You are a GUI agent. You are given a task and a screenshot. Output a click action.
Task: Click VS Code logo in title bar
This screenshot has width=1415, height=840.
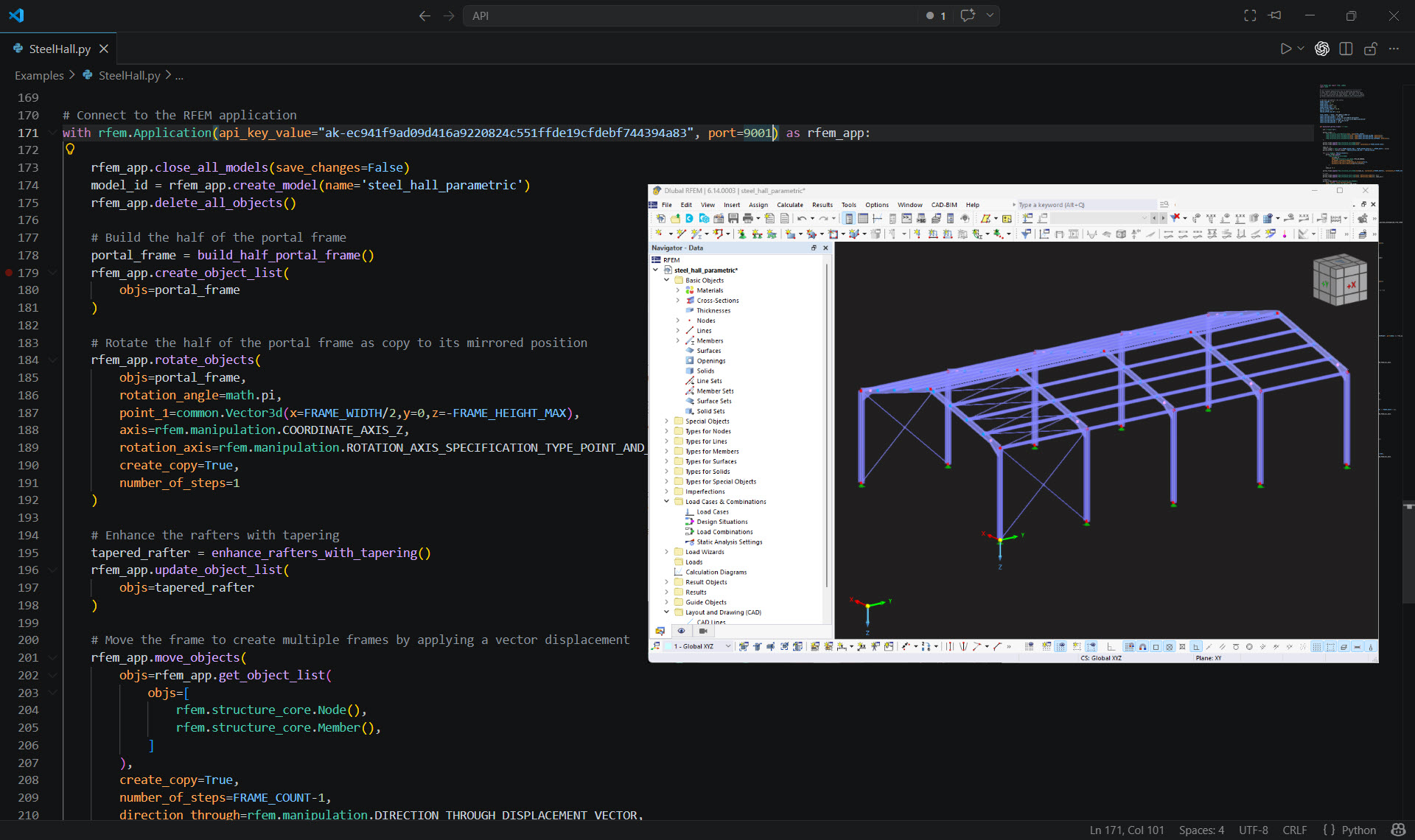point(16,15)
